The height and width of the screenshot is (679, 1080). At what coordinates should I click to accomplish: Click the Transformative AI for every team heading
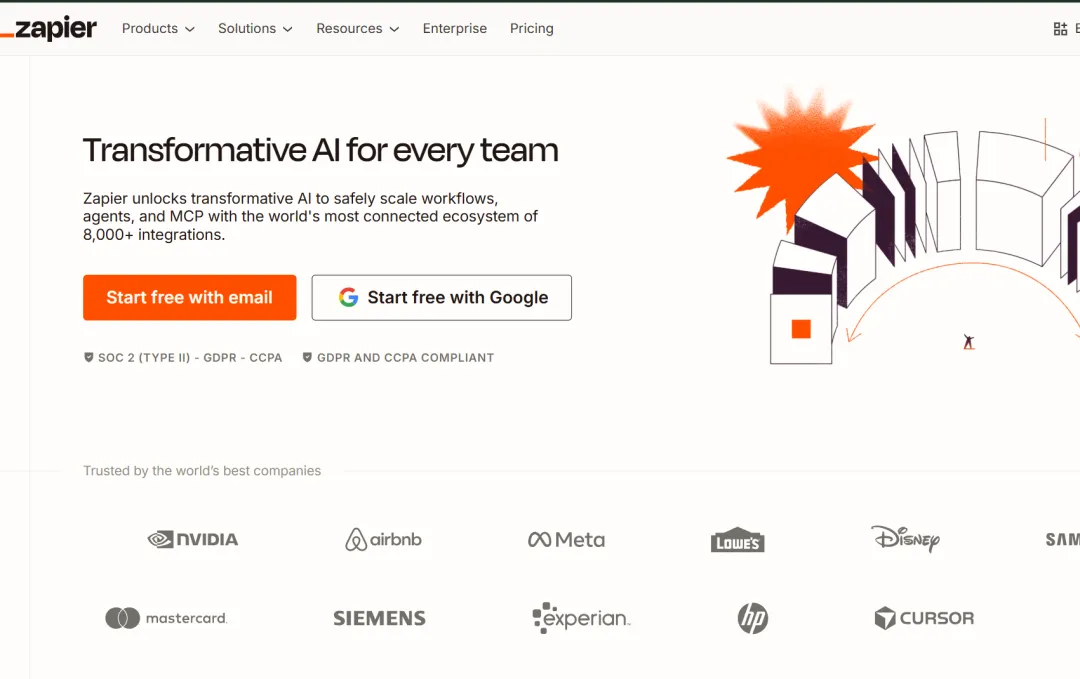(320, 150)
